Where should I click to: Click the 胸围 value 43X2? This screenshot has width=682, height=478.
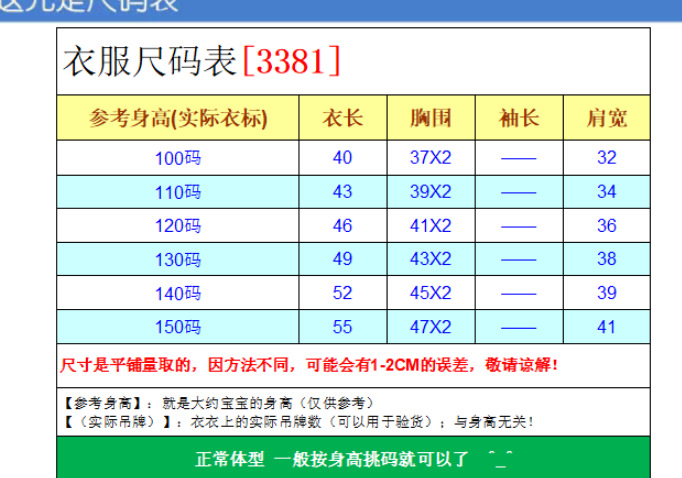[431, 259]
